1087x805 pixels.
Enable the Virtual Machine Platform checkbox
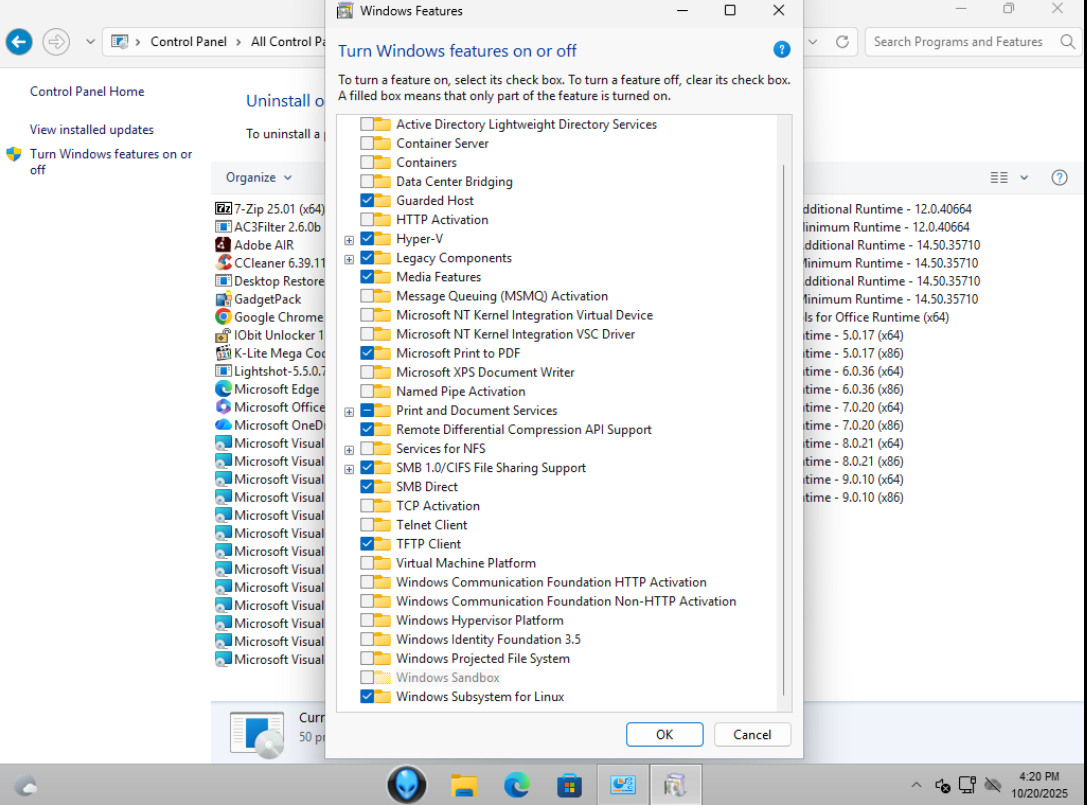point(367,563)
